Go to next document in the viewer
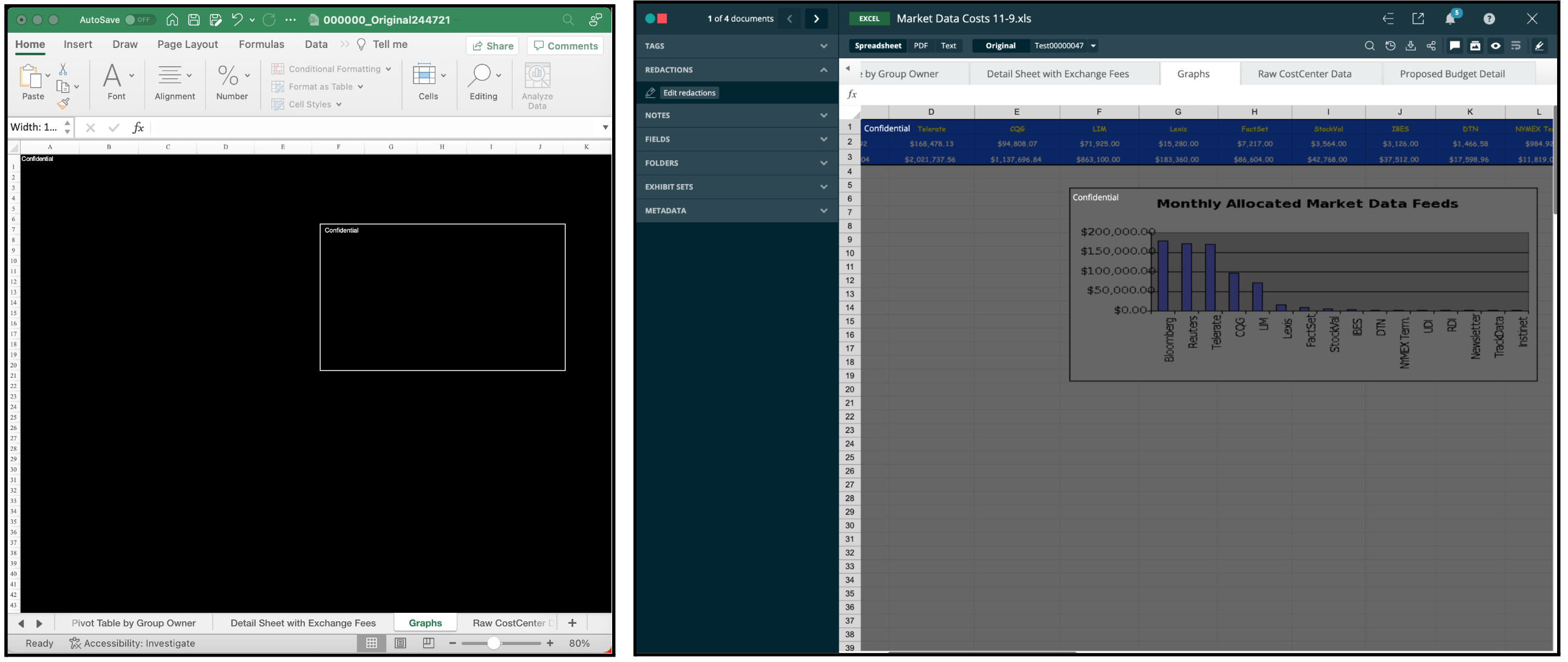The width and height of the screenshot is (1568, 662). click(x=816, y=18)
